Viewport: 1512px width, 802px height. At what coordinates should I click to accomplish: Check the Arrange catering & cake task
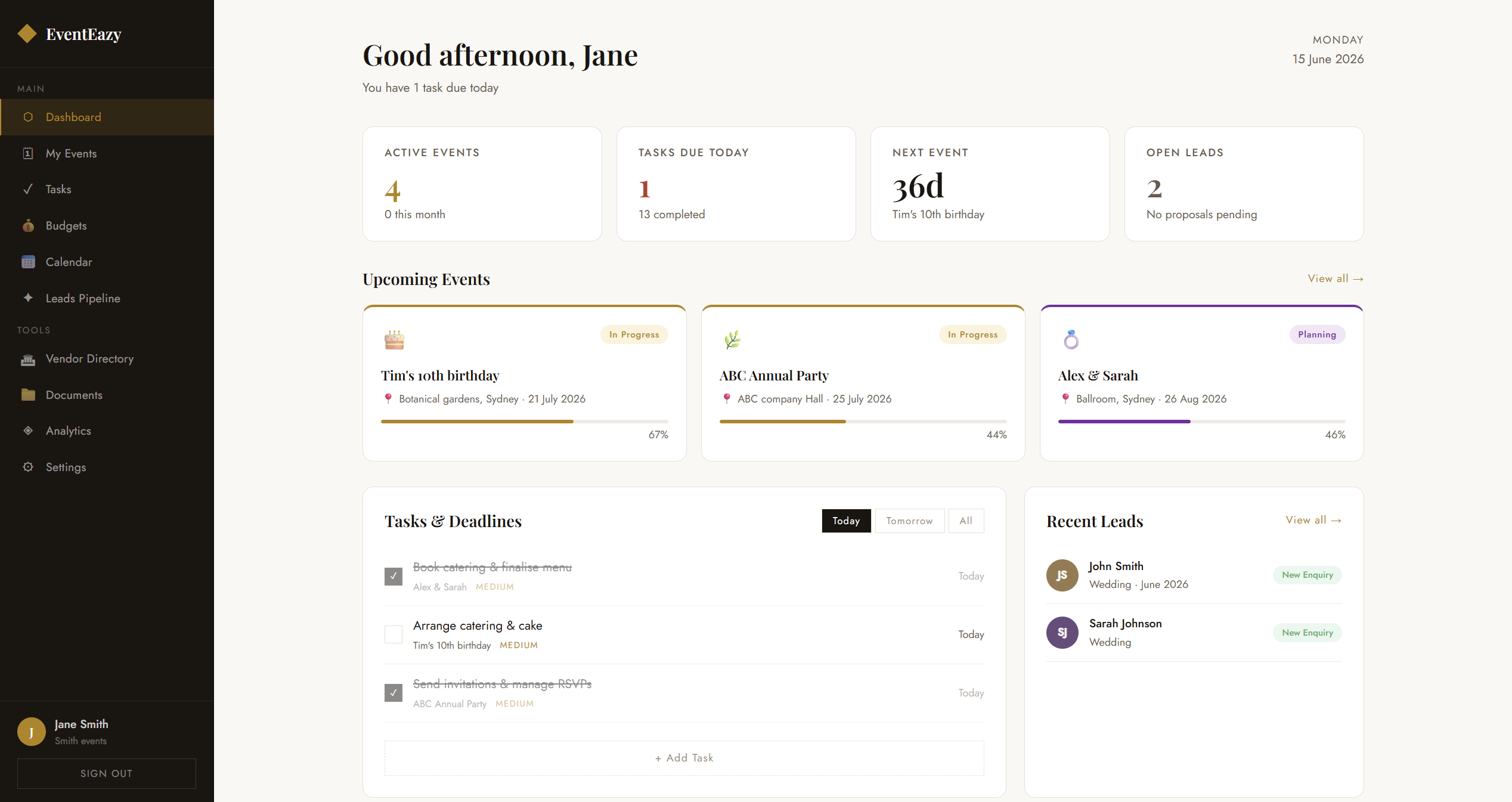pos(394,634)
